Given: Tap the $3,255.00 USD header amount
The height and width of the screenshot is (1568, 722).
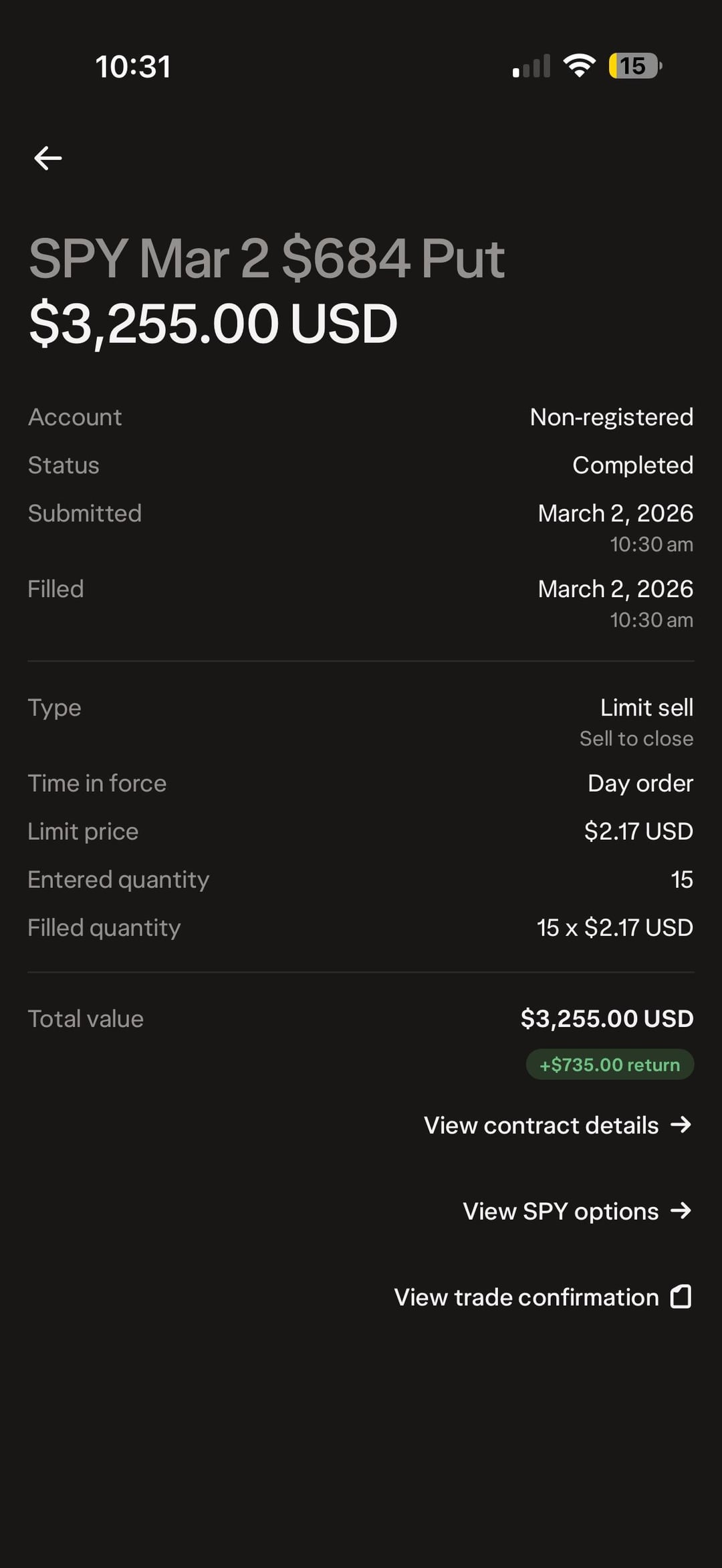Looking at the screenshot, I should (x=213, y=324).
